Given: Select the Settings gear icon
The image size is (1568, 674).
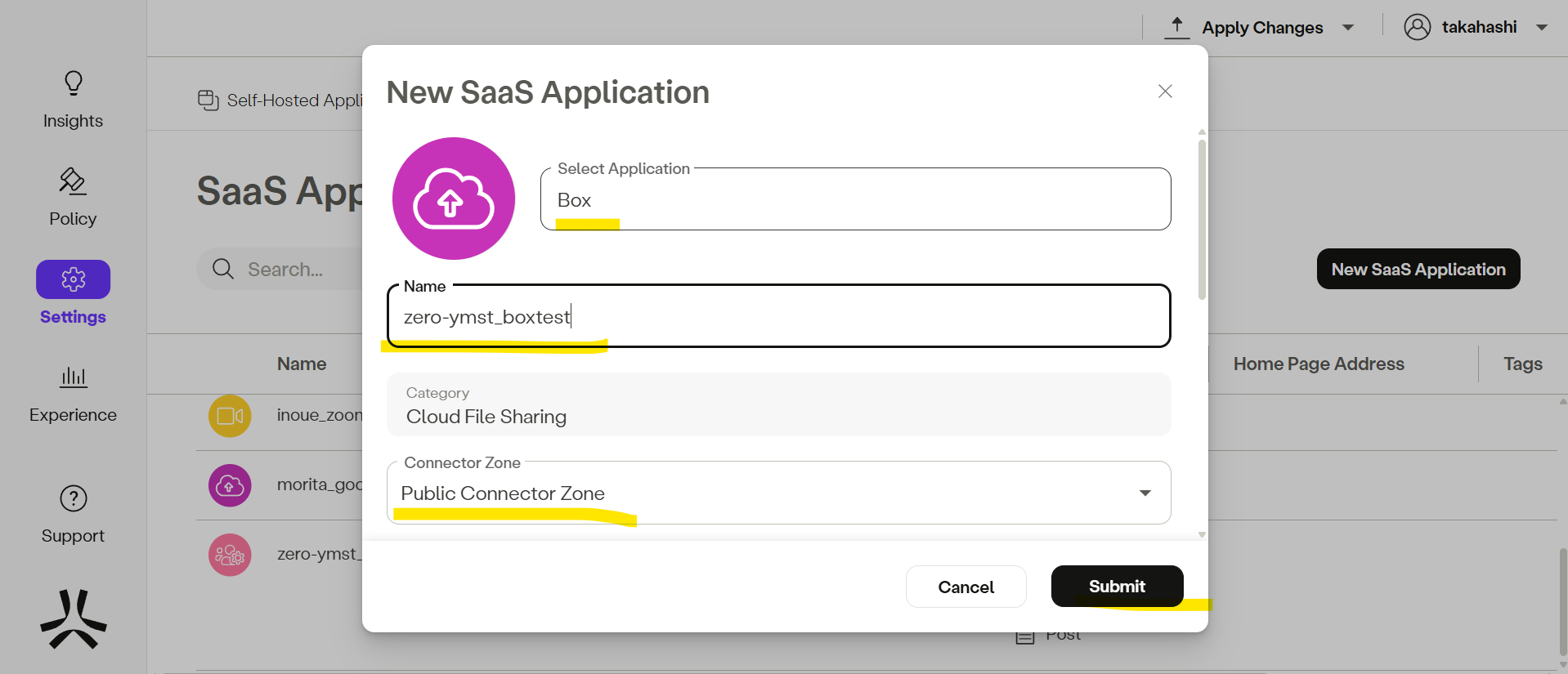Looking at the screenshot, I should pos(74,279).
